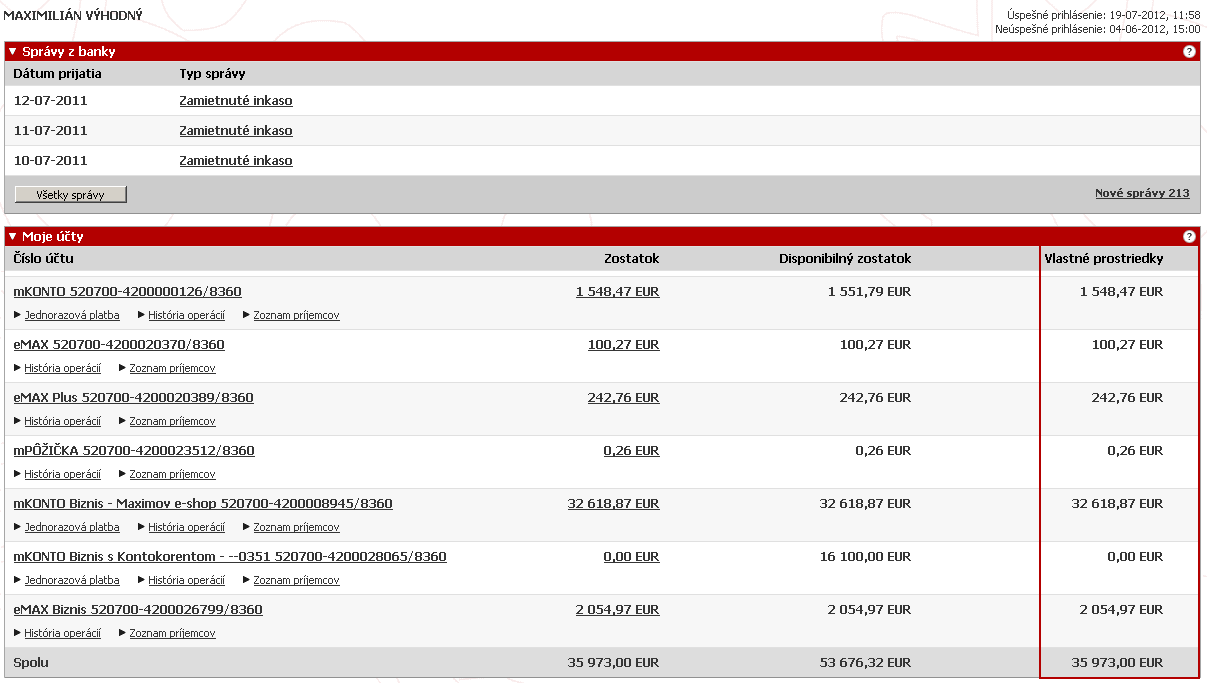Click balance 32 618,87 EUR link
The width and height of the screenshot is (1211, 699).
coord(613,504)
